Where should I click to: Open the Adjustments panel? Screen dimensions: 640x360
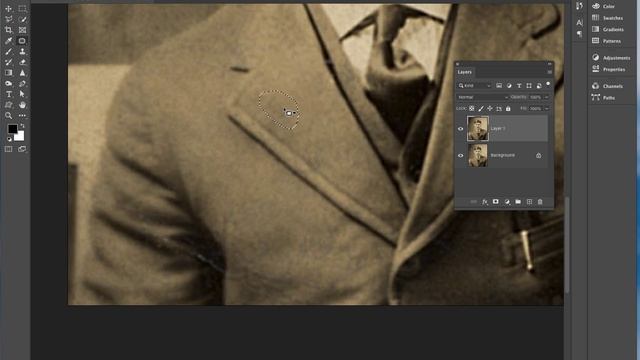pyautogui.click(x=611, y=58)
